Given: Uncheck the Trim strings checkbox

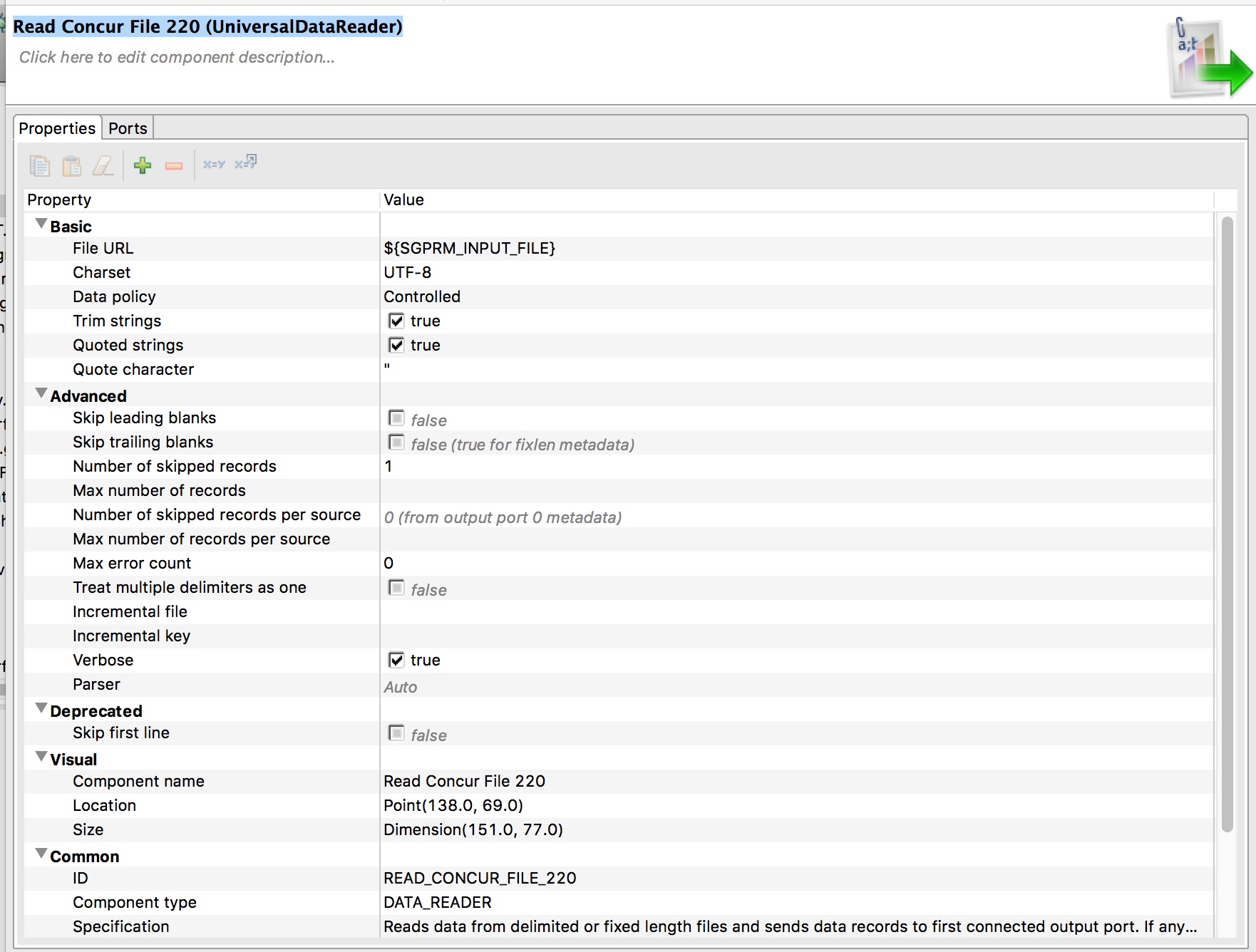Looking at the screenshot, I should click(397, 321).
